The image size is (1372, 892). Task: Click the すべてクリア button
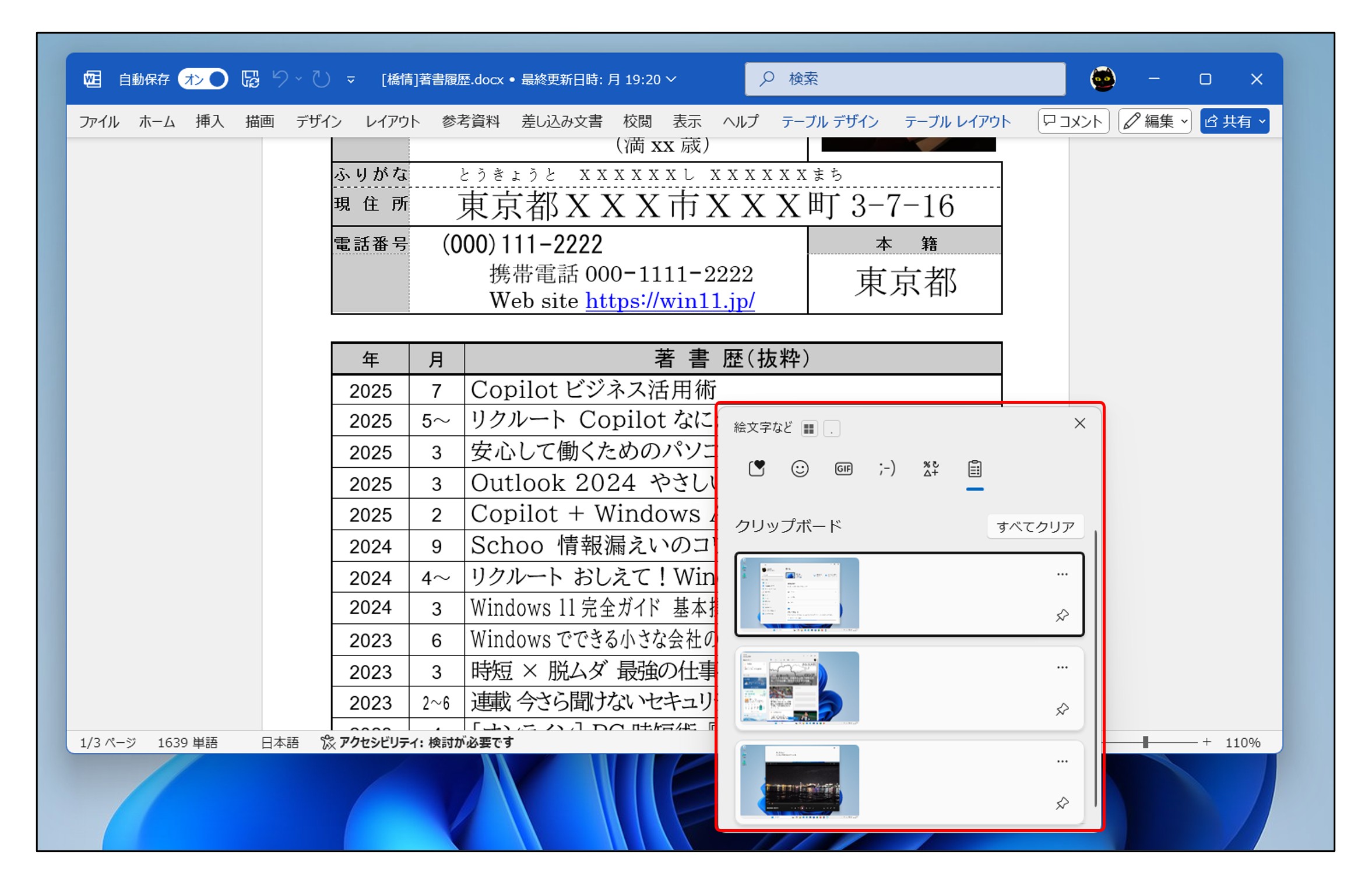[1035, 527]
